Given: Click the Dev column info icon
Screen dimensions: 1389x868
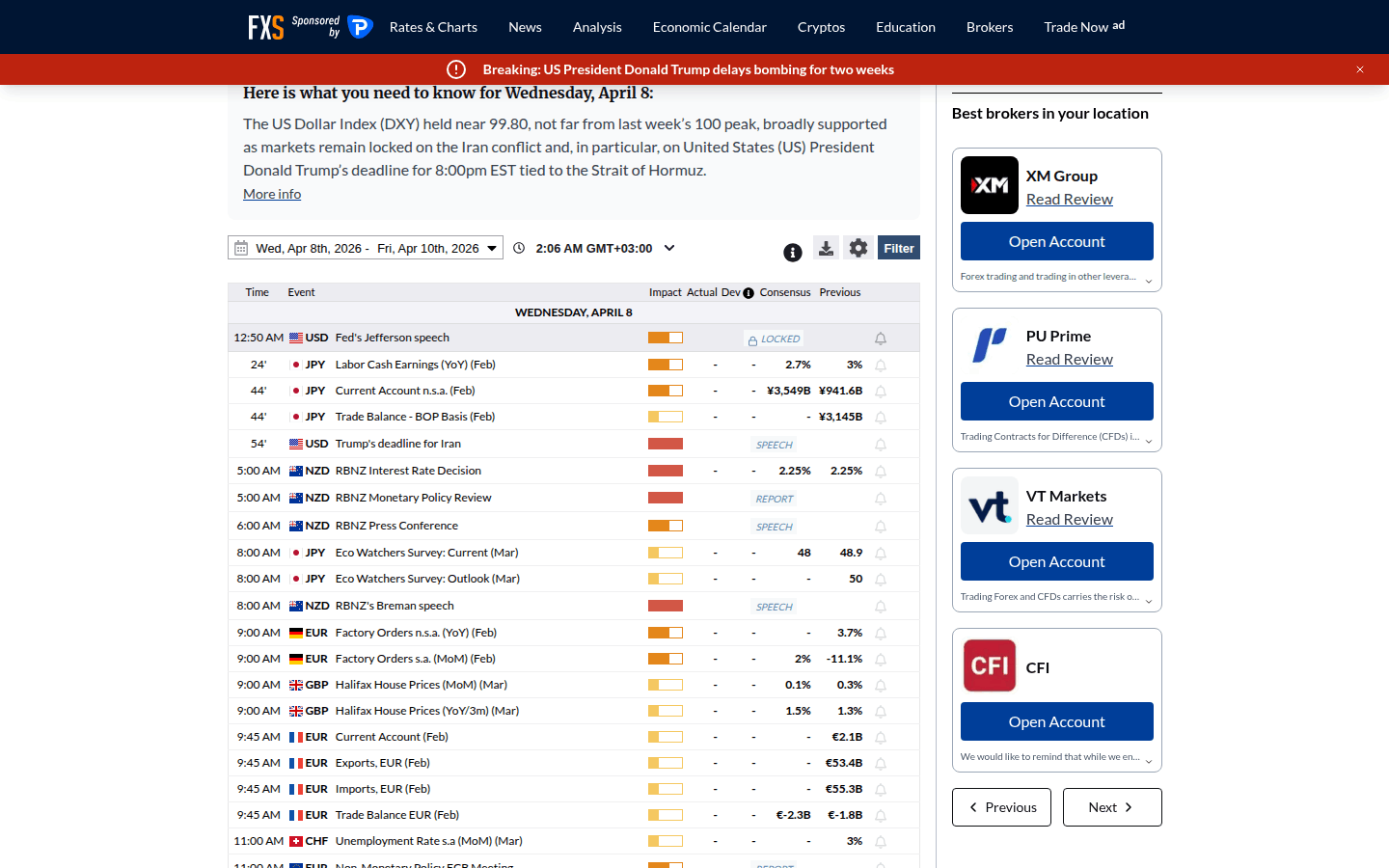Looking at the screenshot, I should click(749, 293).
